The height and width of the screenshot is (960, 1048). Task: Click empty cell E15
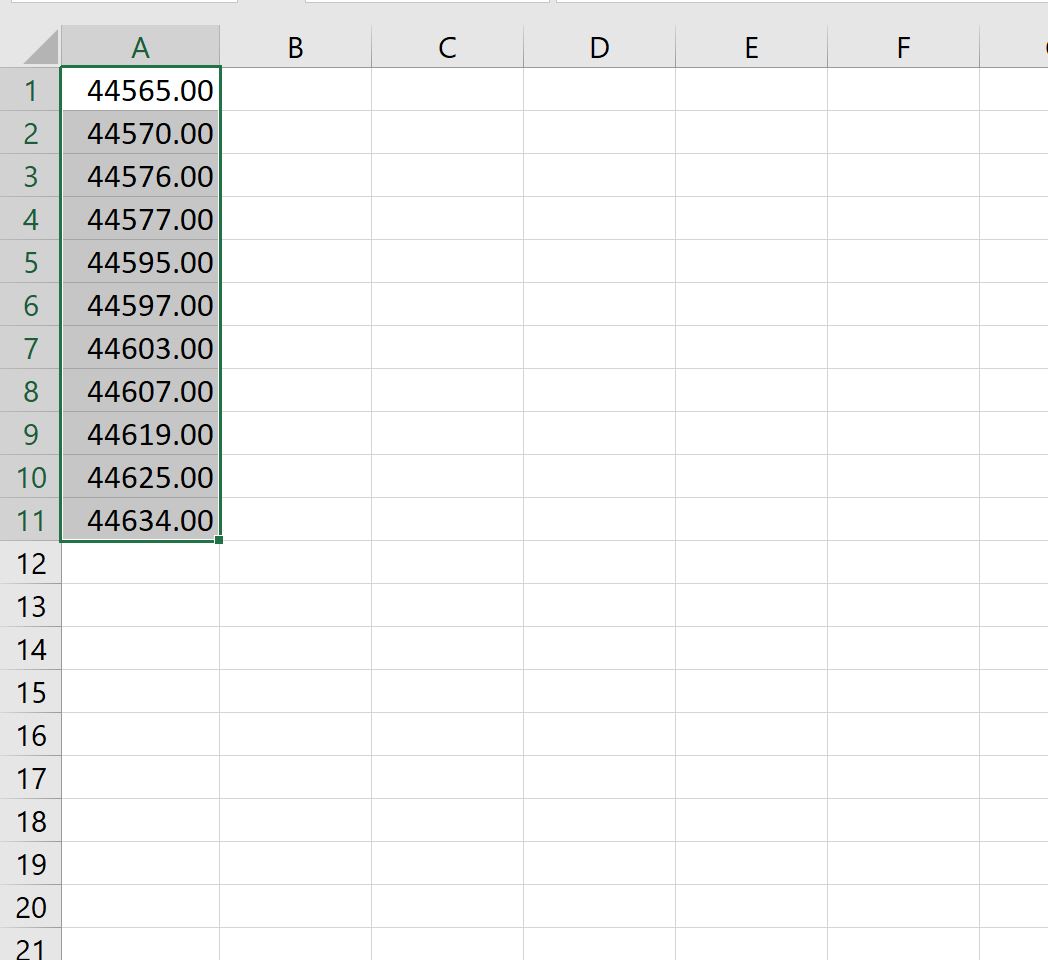coord(751,691)
